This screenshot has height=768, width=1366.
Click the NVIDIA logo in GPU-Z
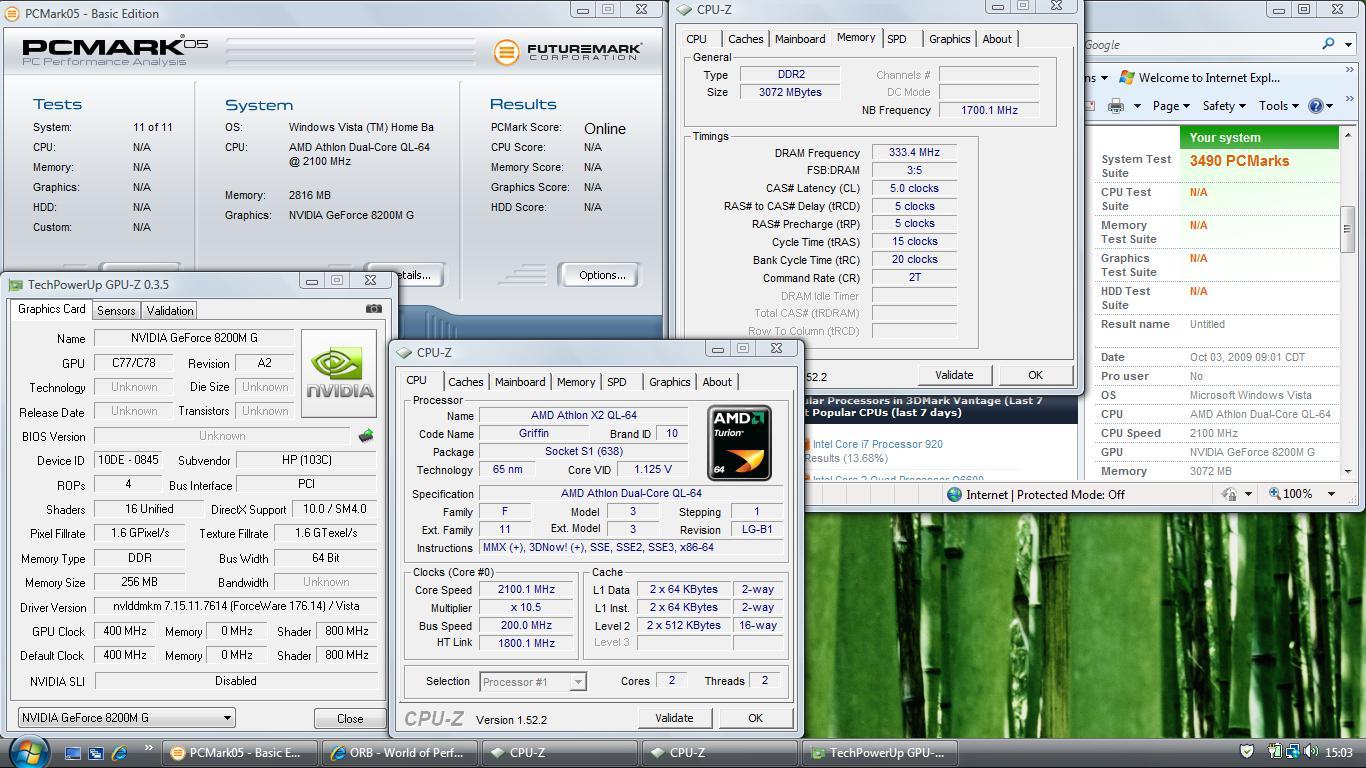tap(339, 373)
